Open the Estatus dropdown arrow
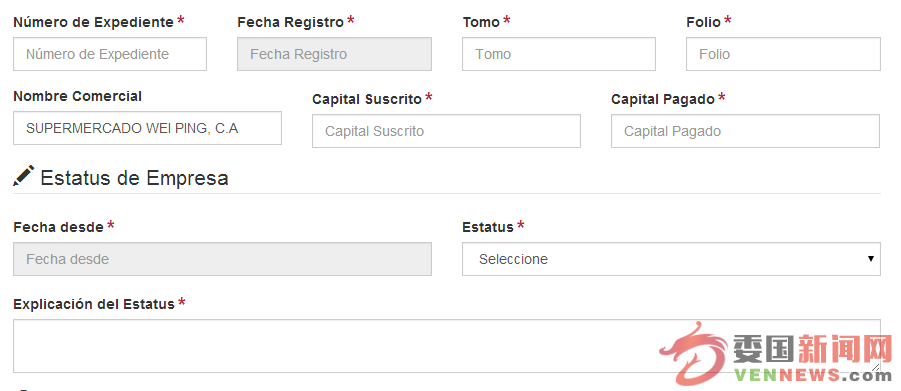This screenshot has height=391, width=901. pos(871,259)
